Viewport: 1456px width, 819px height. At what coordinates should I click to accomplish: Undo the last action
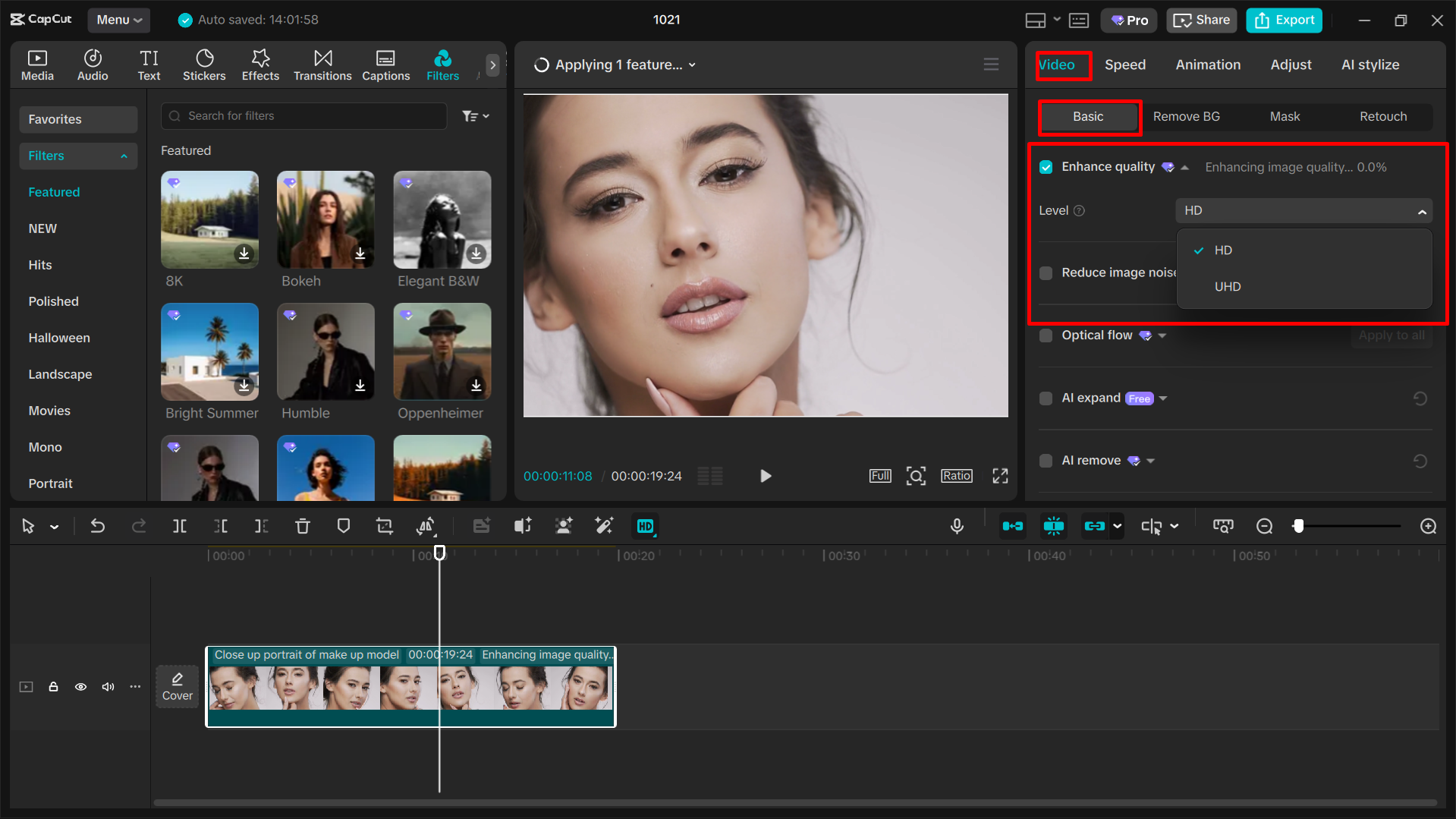[x=97, y=525]
